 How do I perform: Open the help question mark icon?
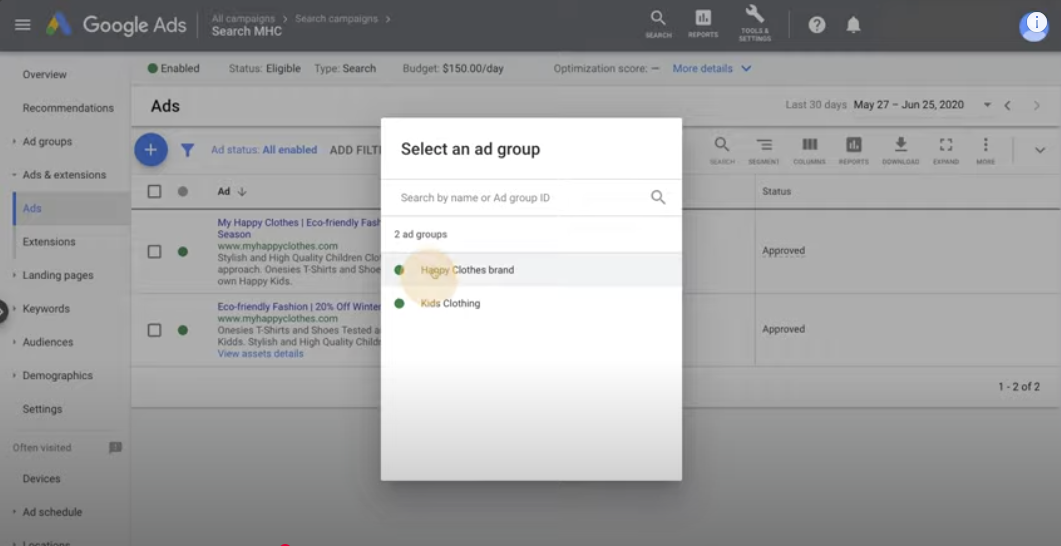(x=817, y=25)
